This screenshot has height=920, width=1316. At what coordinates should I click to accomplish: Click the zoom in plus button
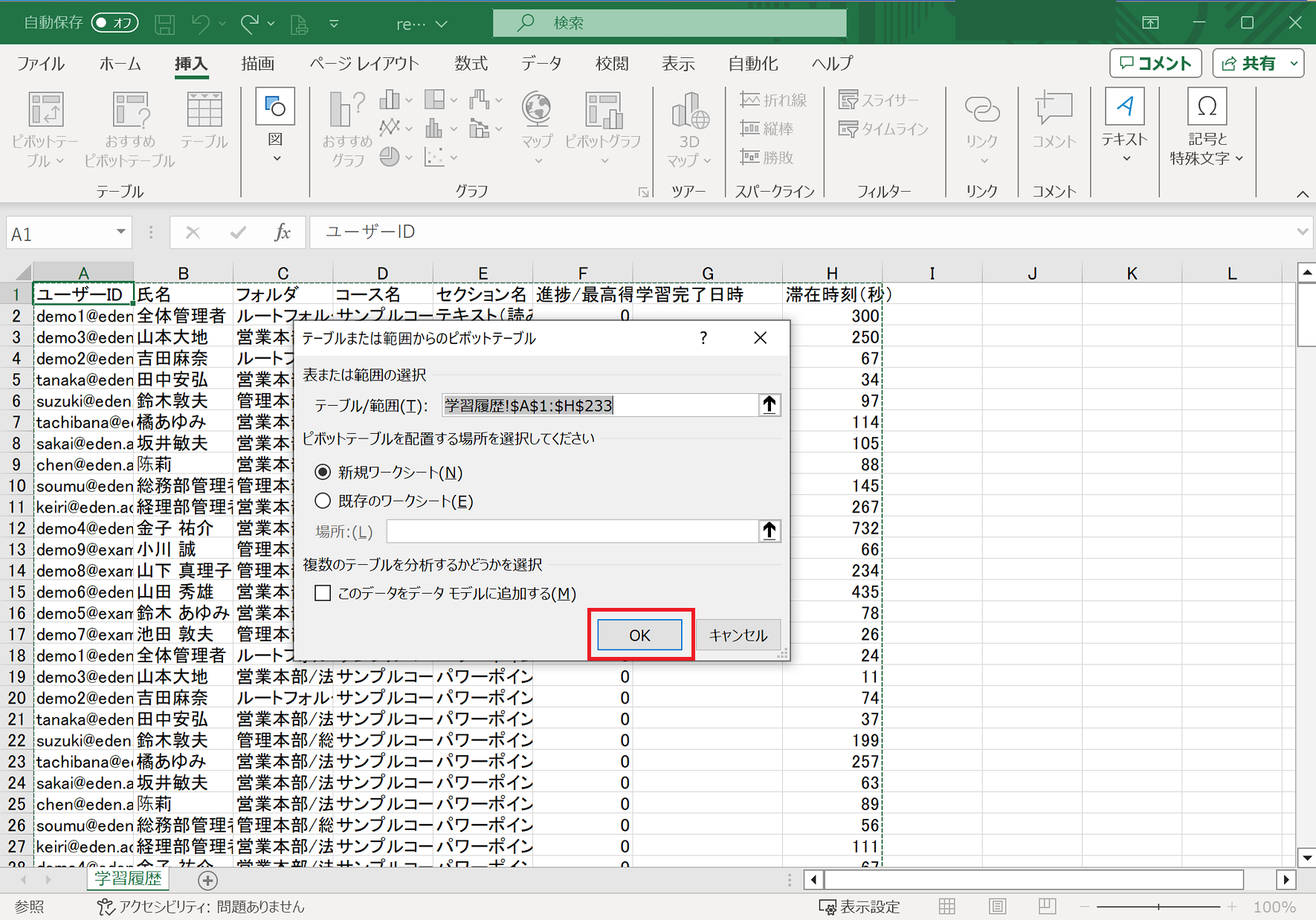[x=1232, y=907]
